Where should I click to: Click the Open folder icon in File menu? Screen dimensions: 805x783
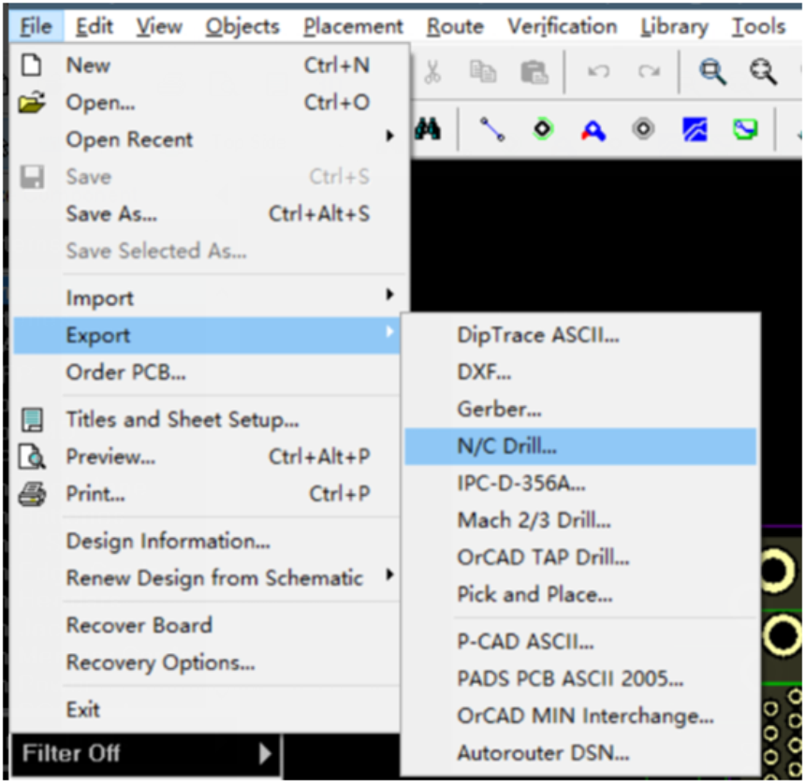tap(33, 103)
